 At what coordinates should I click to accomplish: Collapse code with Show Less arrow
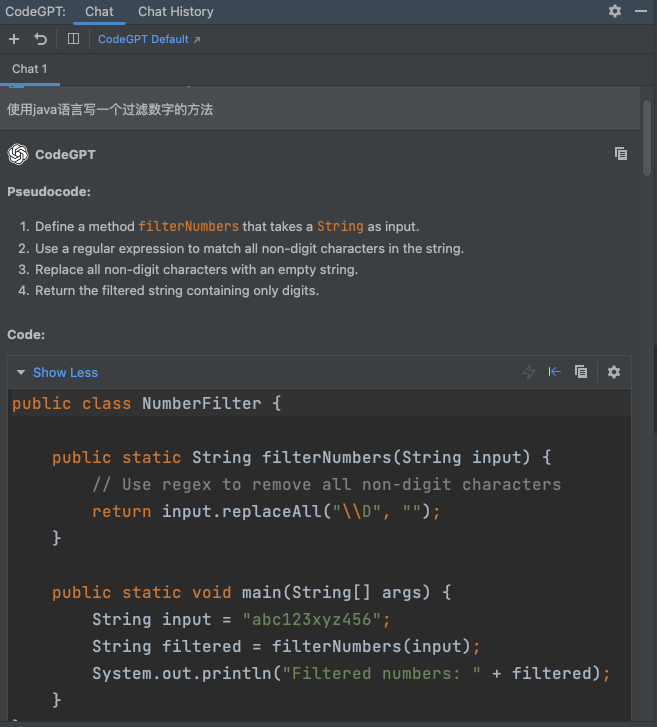tap(20, 372)
